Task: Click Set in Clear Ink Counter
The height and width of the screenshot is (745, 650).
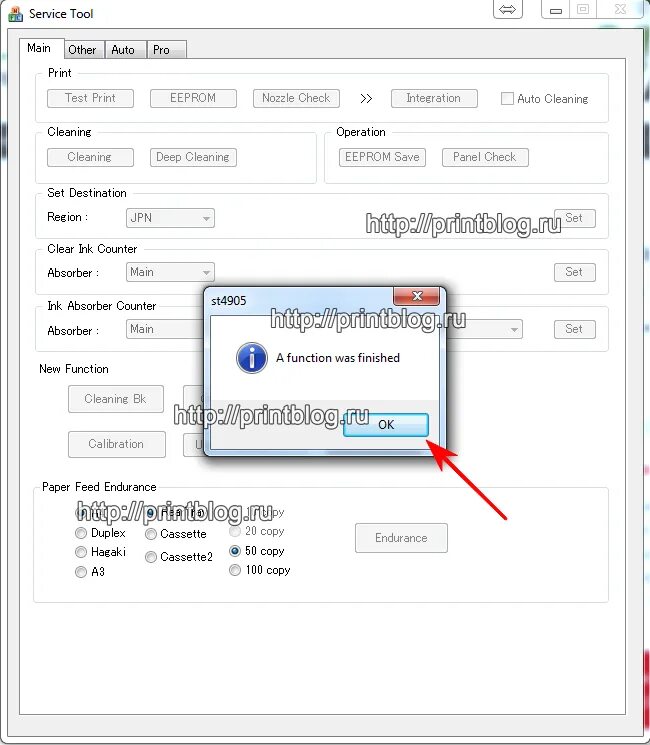Action: [574, 272]
